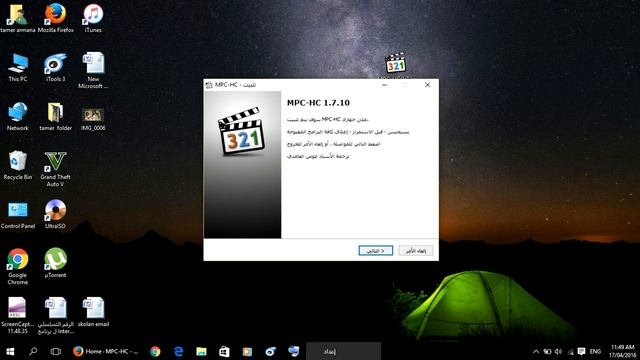Select the Arabic-named Inter... document icon
The width and height of the screenshot is (640, 360).
click(56, 315)
